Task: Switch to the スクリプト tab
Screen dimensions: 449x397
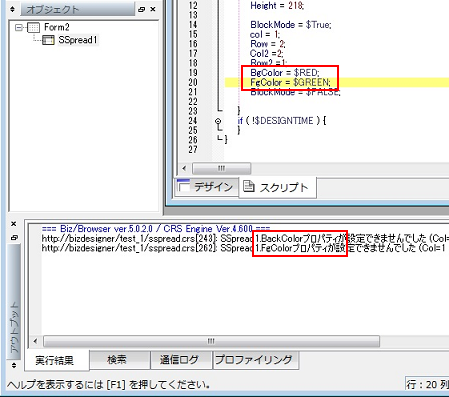Action: pyautogui.click(x=277, y=187)
